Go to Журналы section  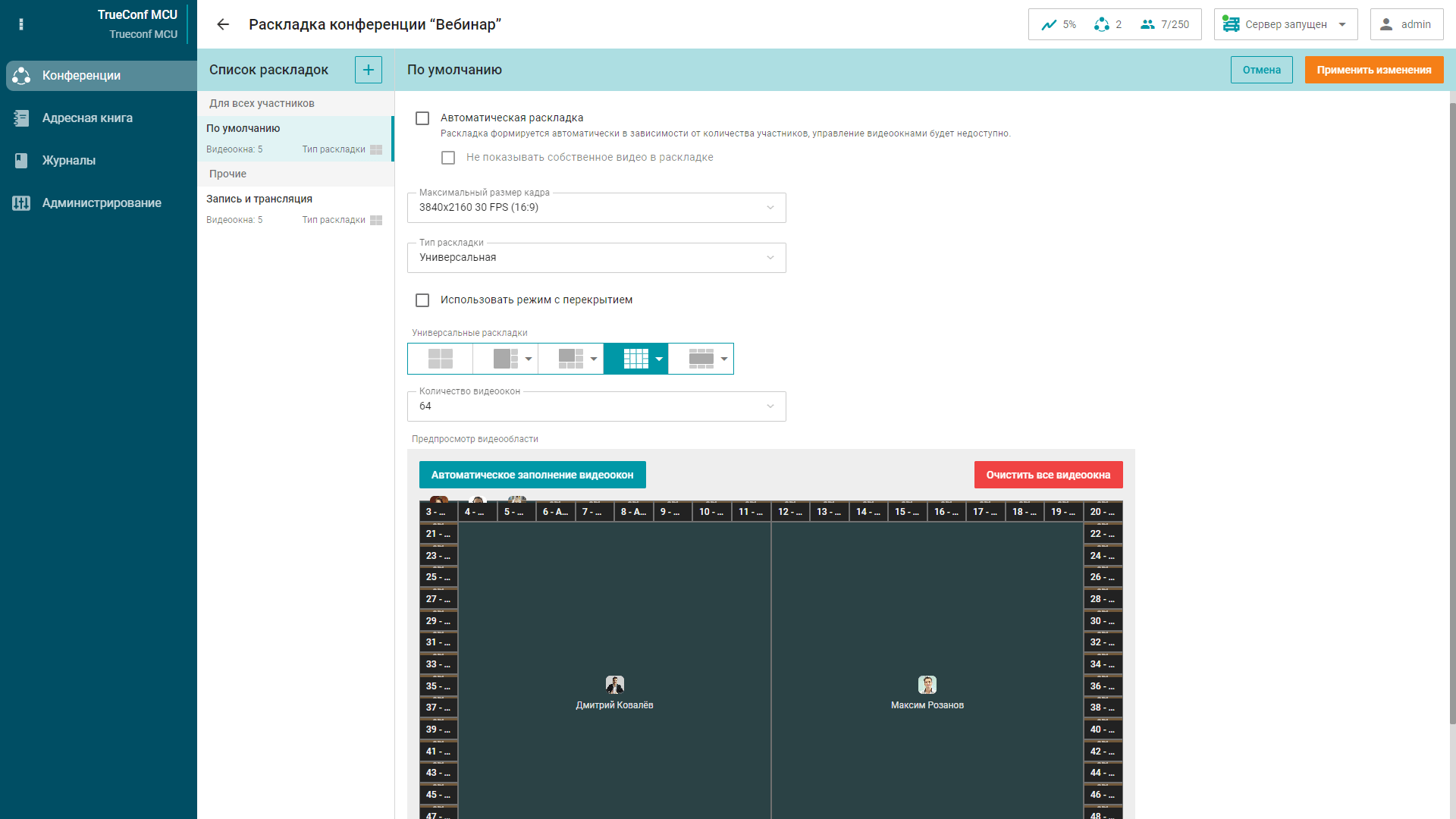click(69, 161)
